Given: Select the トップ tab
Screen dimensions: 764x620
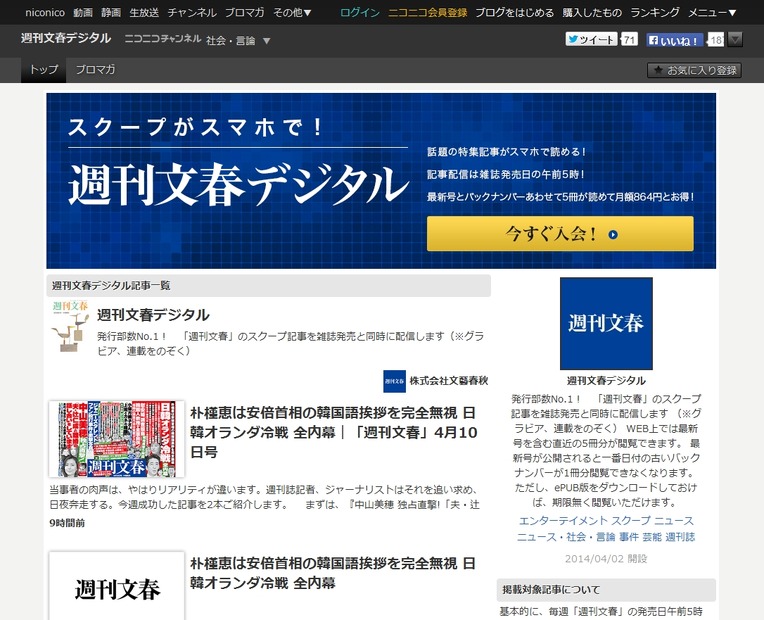Looking at the screenshot, I should 43,70.
